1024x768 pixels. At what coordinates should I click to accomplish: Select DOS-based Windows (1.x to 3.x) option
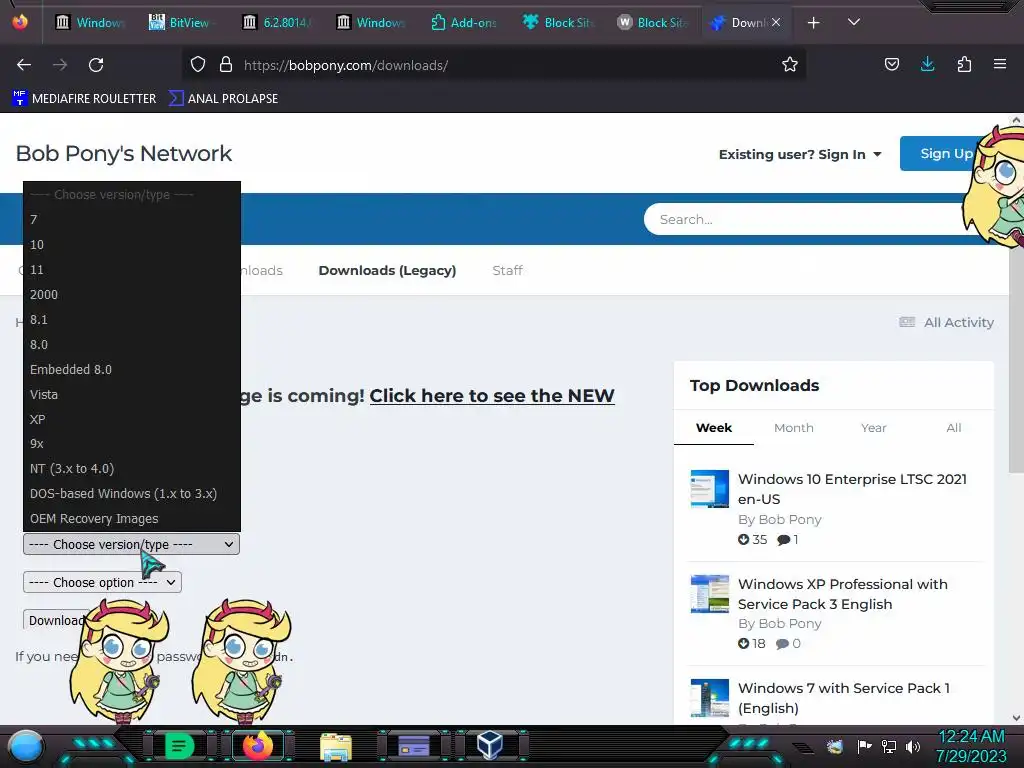tap(131, 493)
